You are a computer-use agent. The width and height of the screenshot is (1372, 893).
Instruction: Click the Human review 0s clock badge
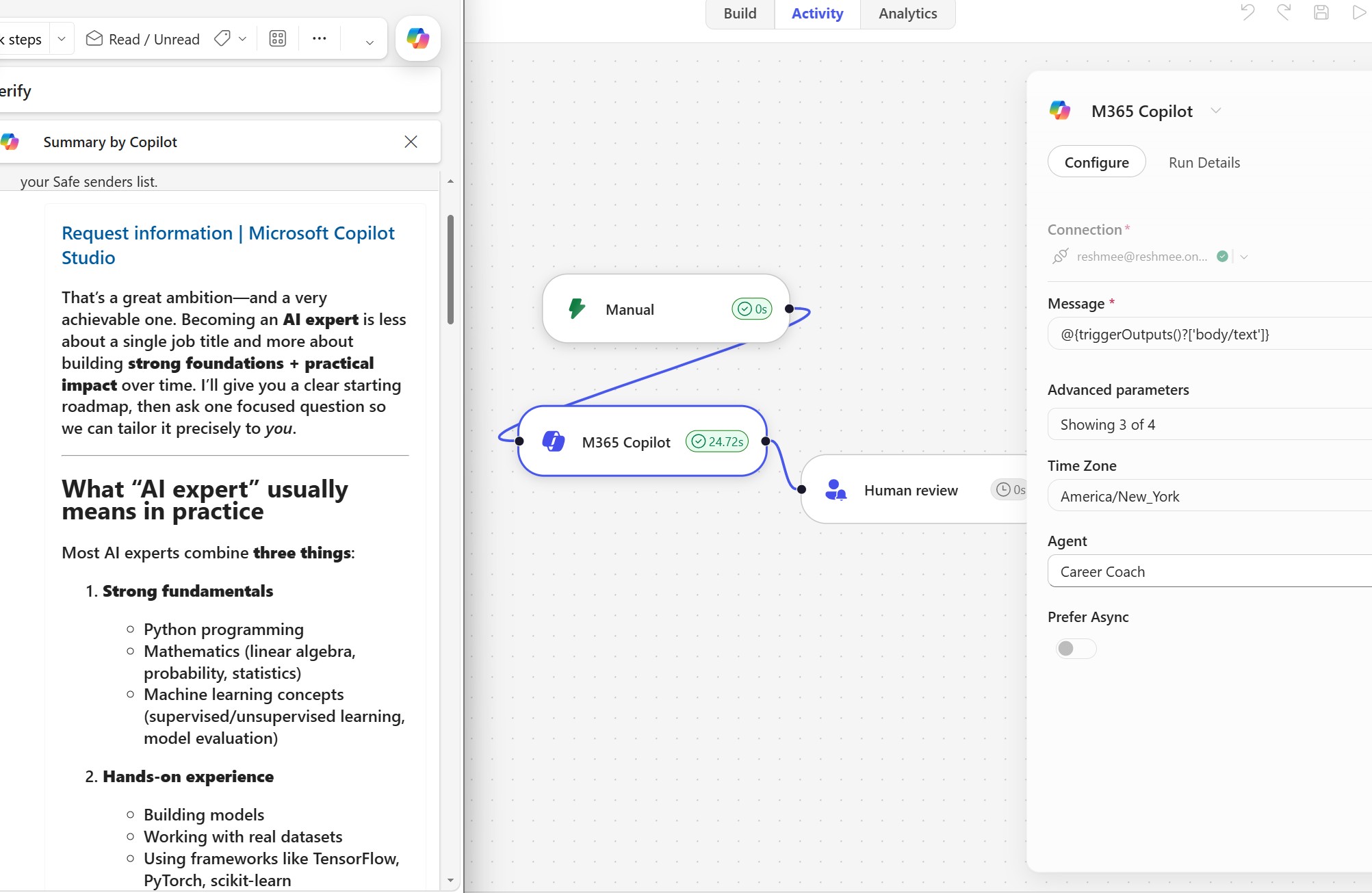tap(1010, 490)
